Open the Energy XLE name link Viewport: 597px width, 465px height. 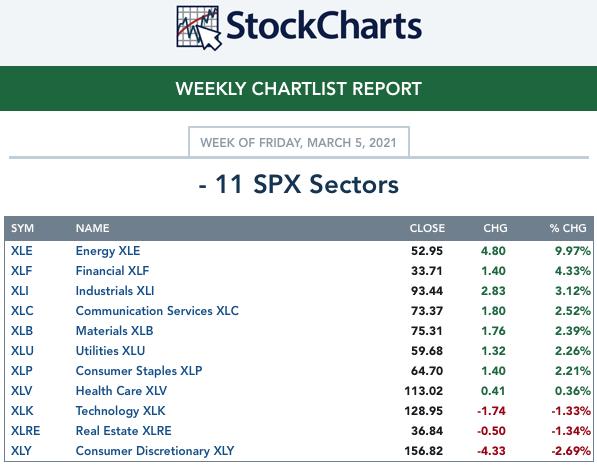108,251
